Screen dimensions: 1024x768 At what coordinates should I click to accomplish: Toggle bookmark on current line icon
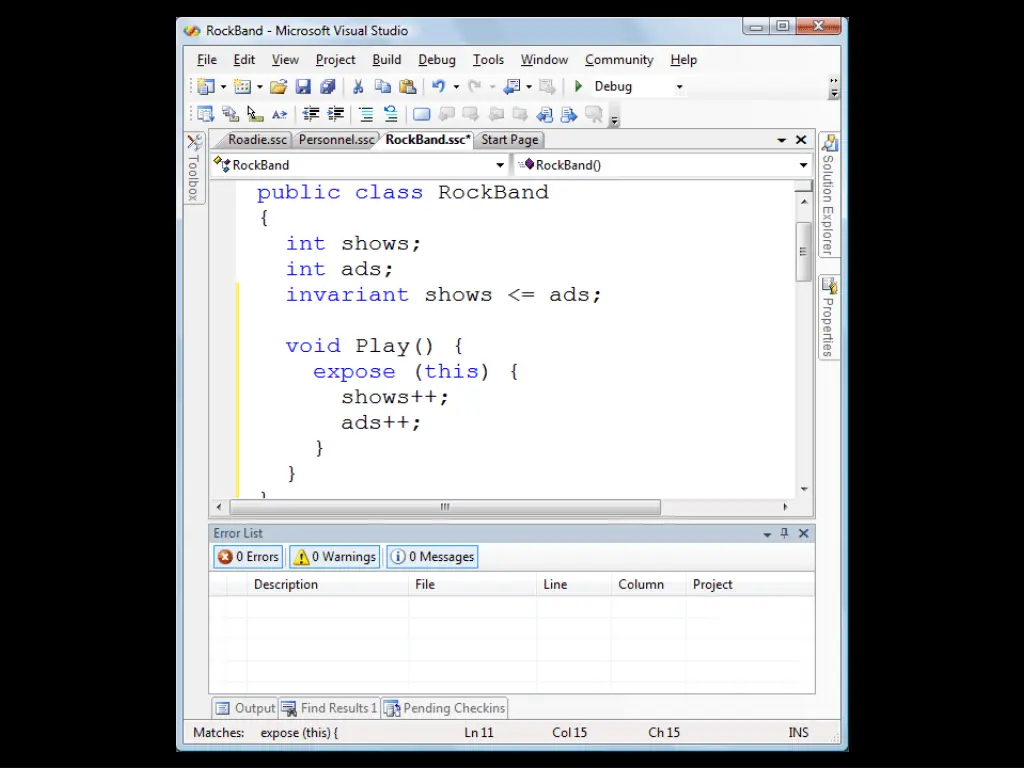click(422, 114)
